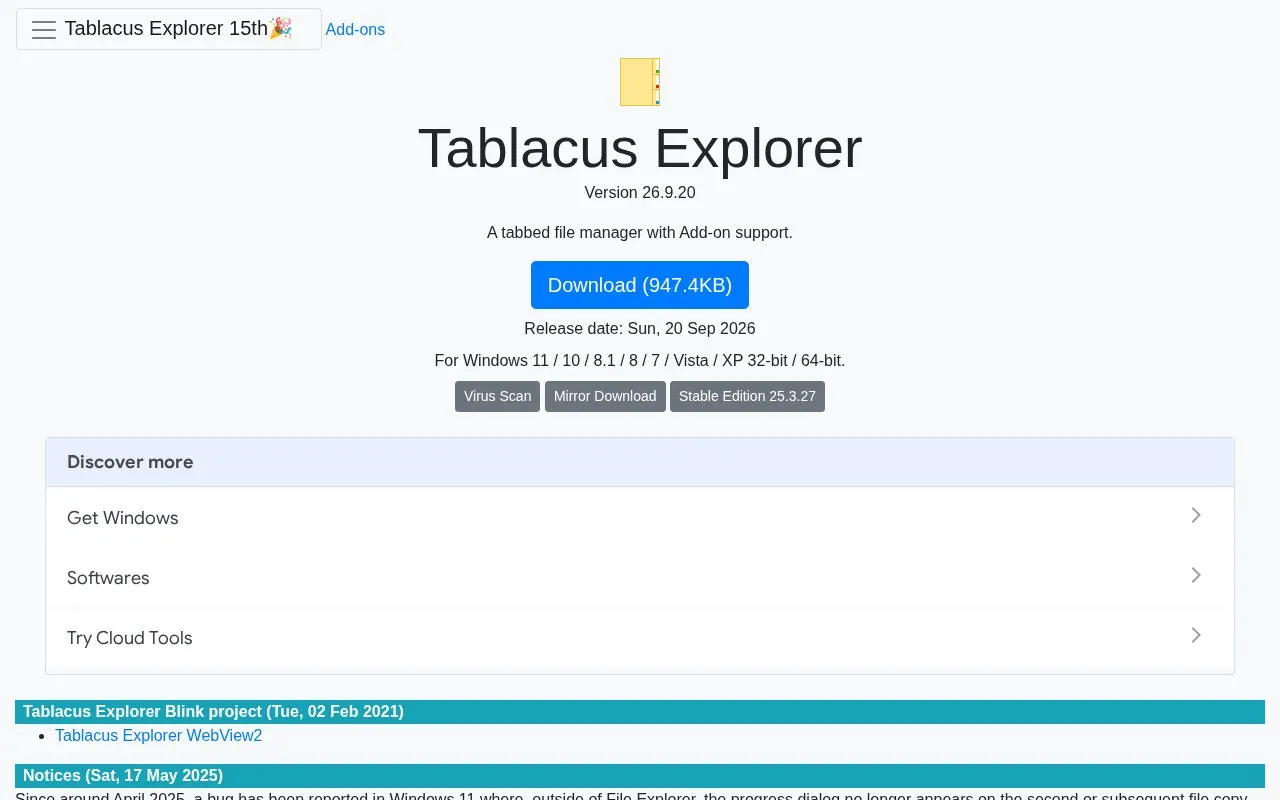Open the Virus Scan page

497,396
